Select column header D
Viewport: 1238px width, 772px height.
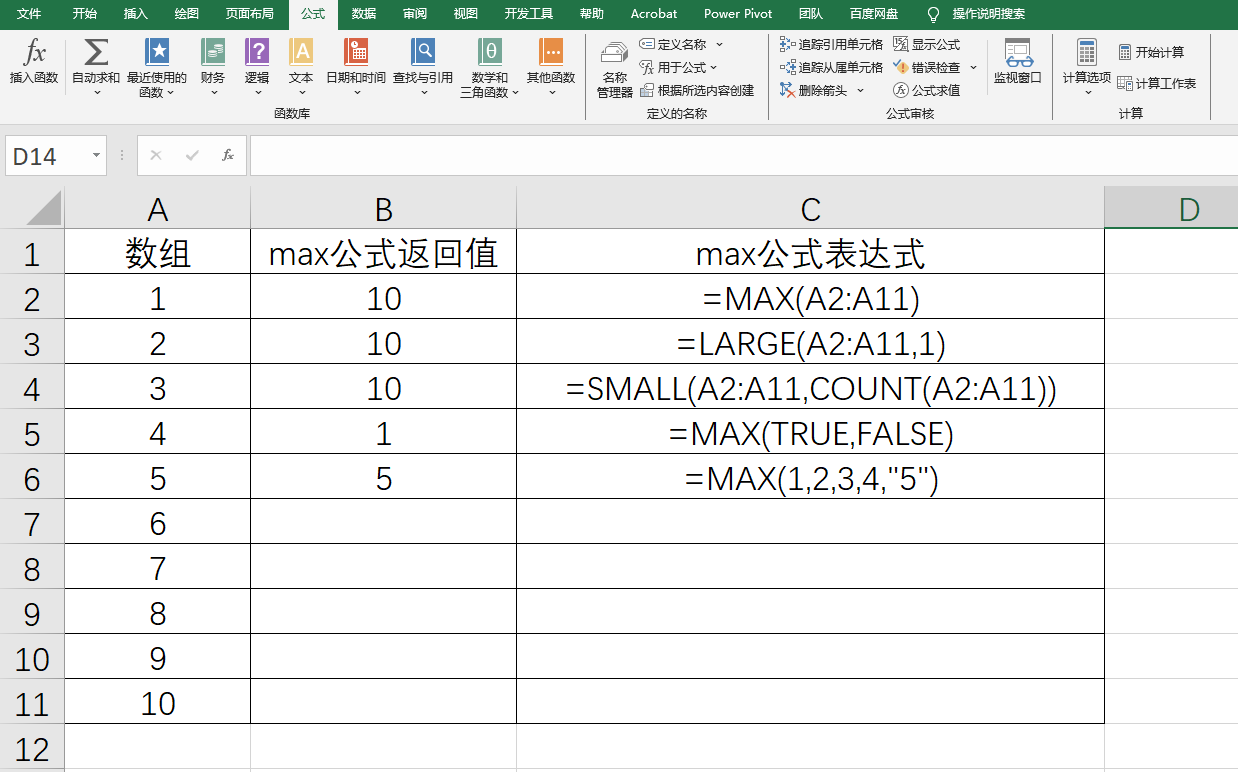coord(1171,208)
